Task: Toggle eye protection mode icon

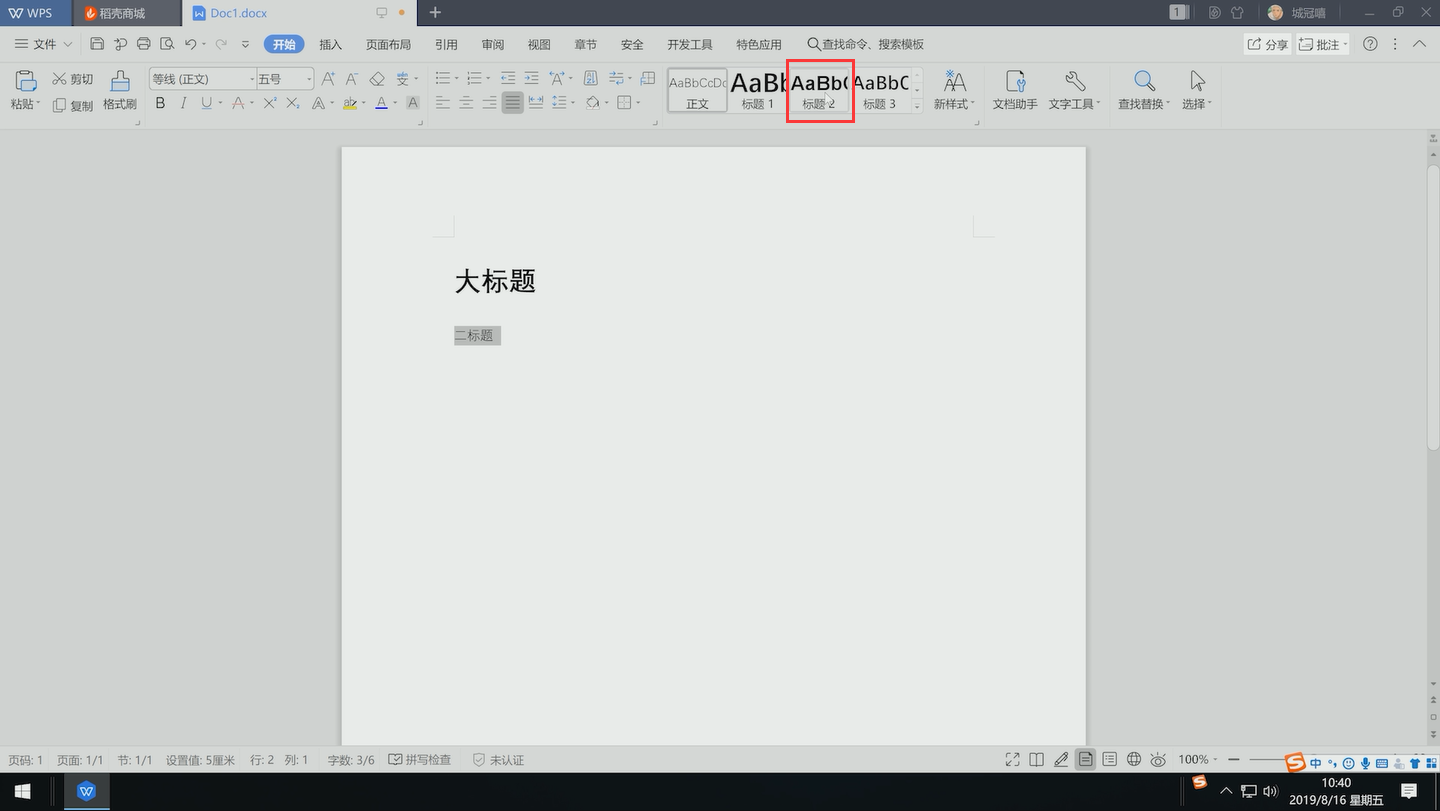Action: coord(1158,760)
